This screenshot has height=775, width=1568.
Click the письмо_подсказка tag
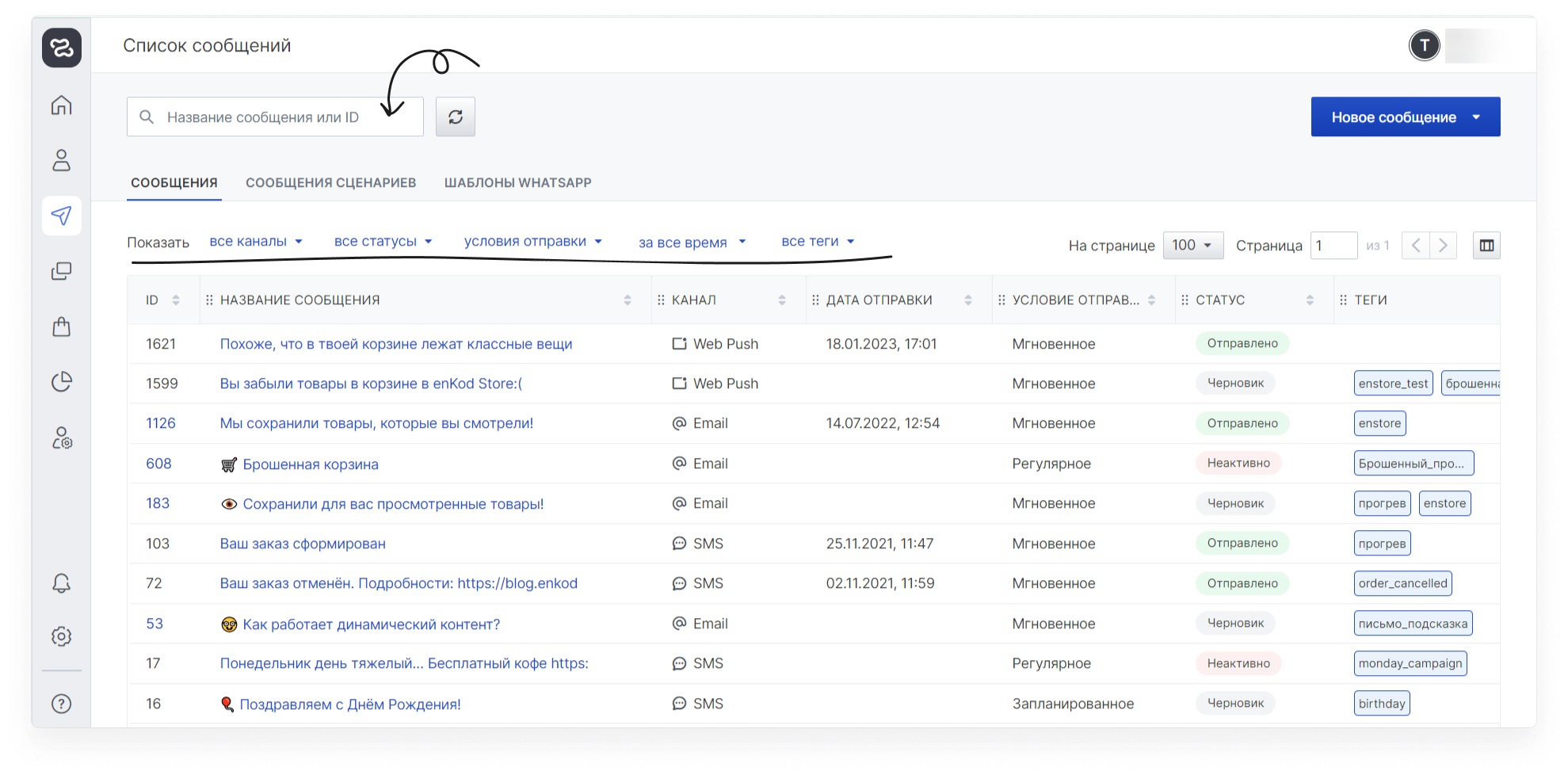click(1413, 624)
